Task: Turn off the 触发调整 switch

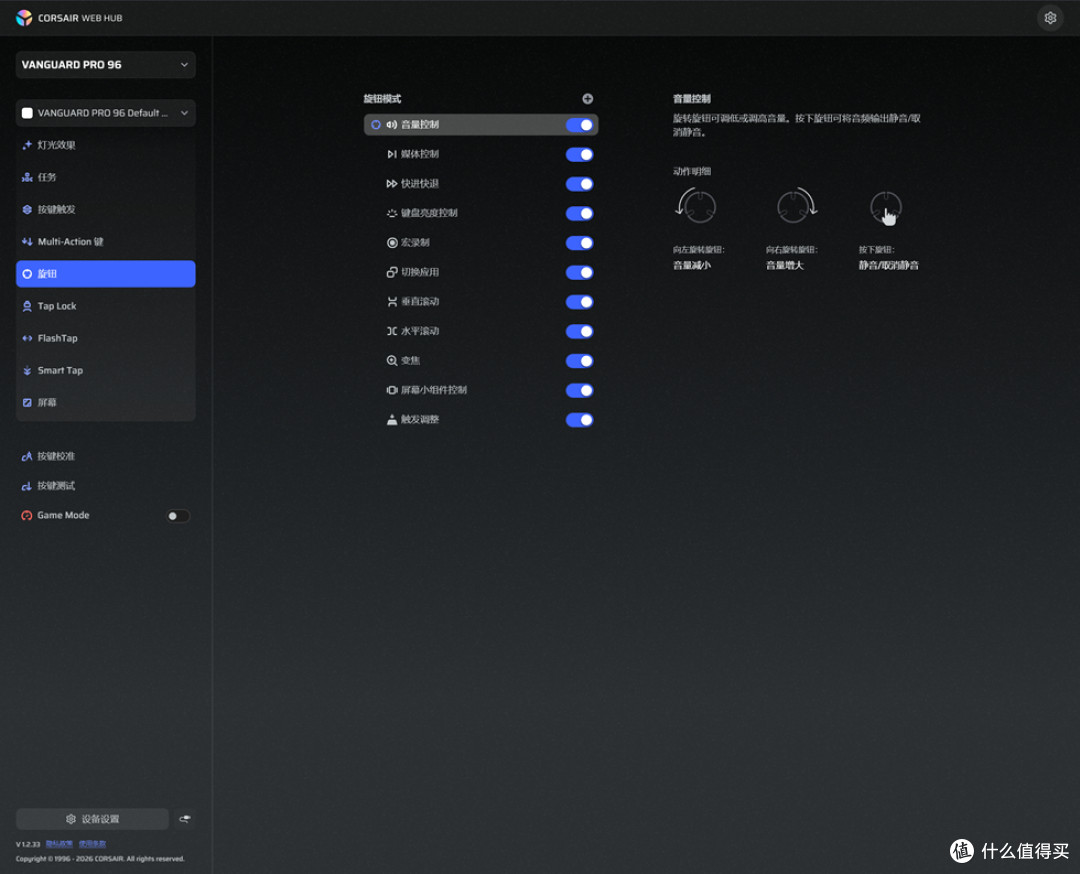Action: coord(579,420)
